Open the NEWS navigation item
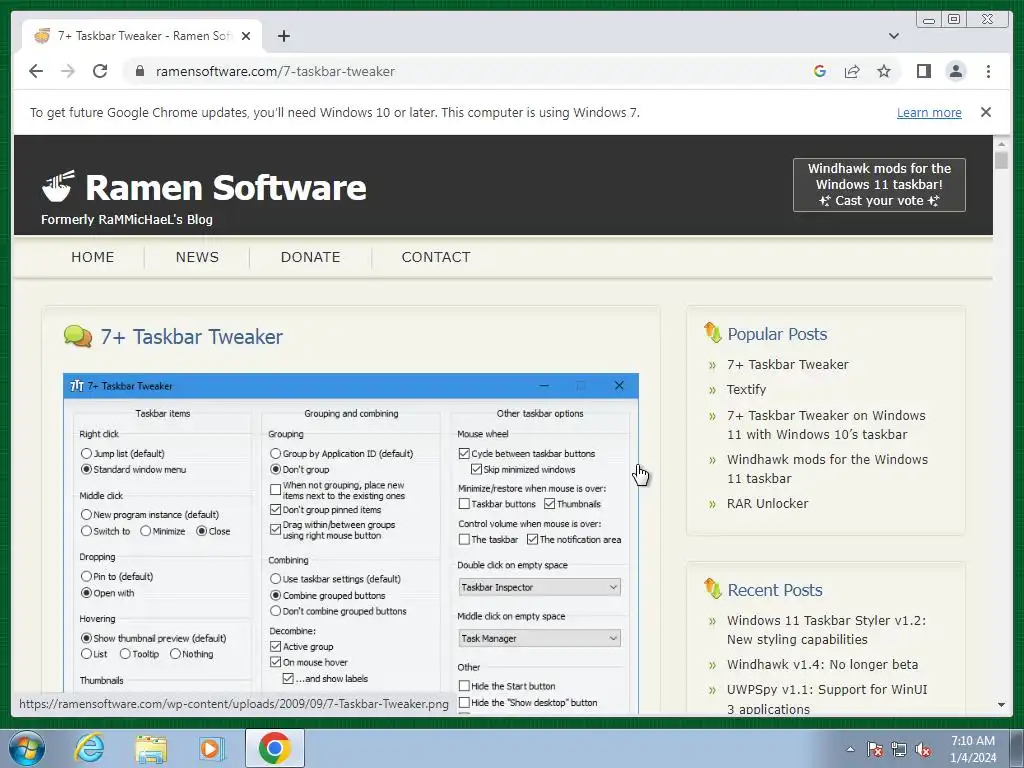Image resolution: width=1024 pixels, height=768 pixels. (197, 257)
